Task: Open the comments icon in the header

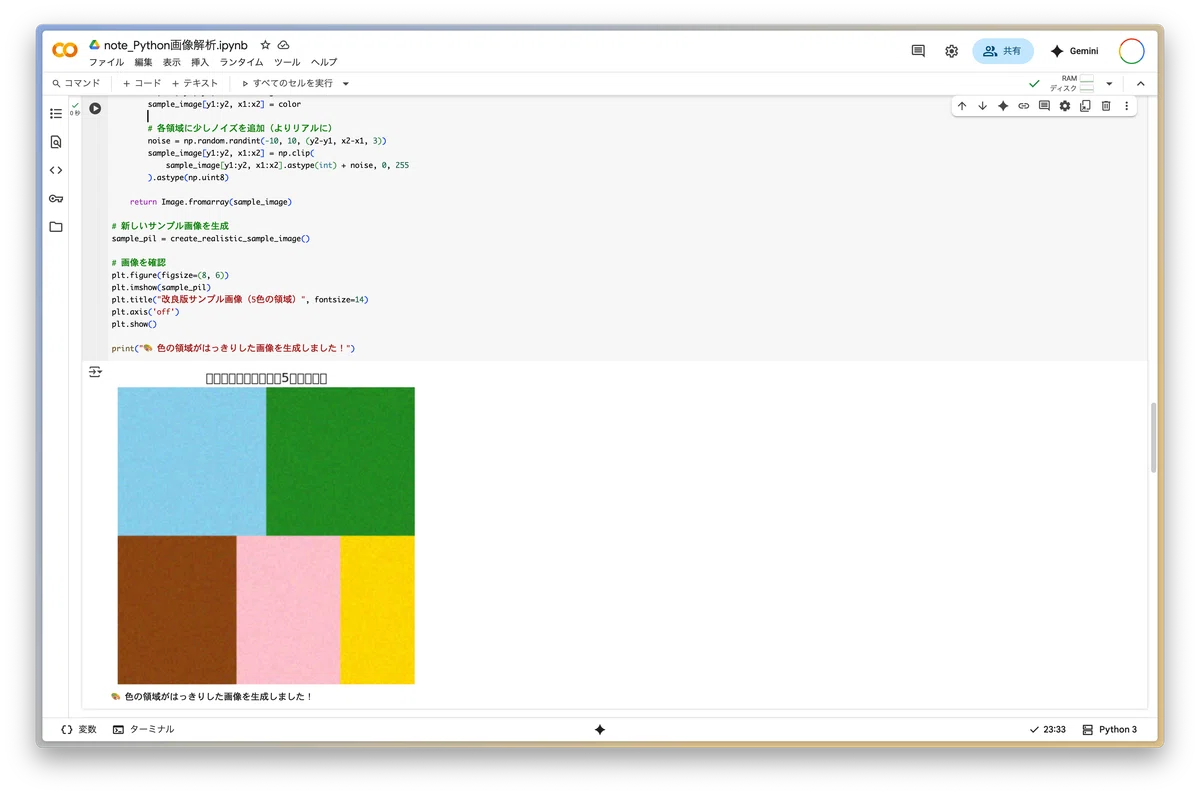Action: tap(918, 51)
